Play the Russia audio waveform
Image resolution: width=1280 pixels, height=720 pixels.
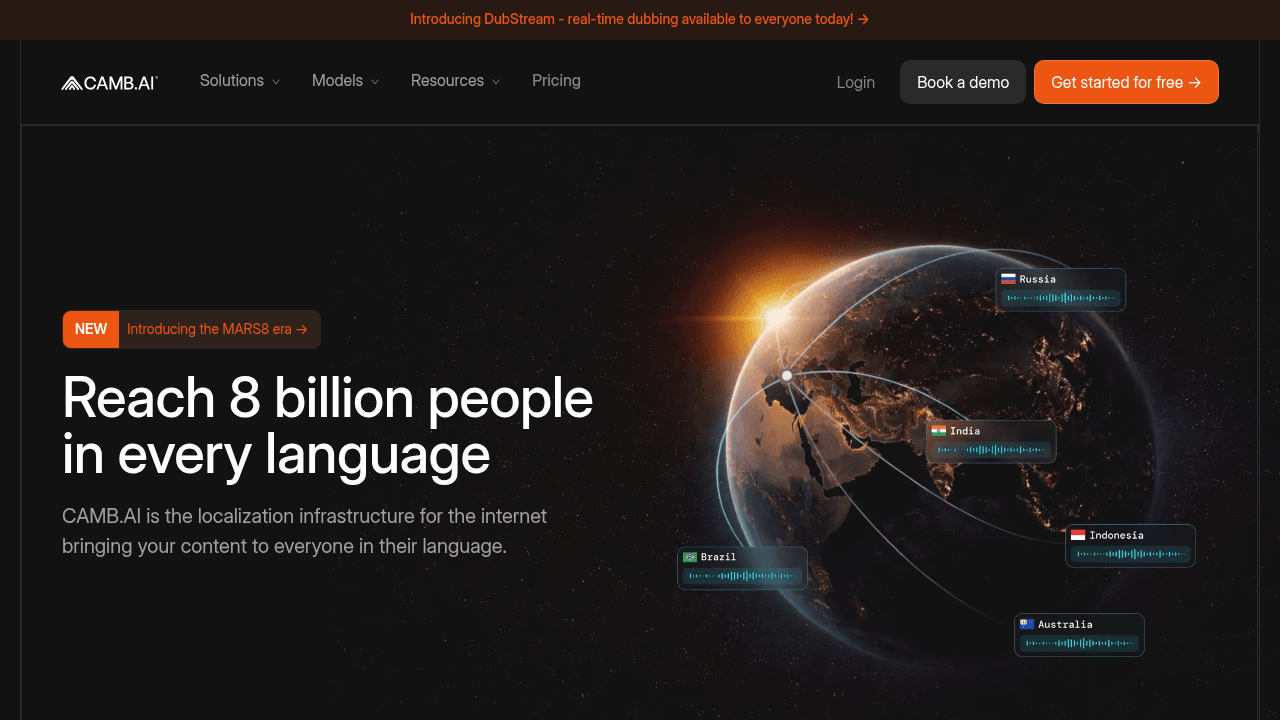pos(1061,298)
